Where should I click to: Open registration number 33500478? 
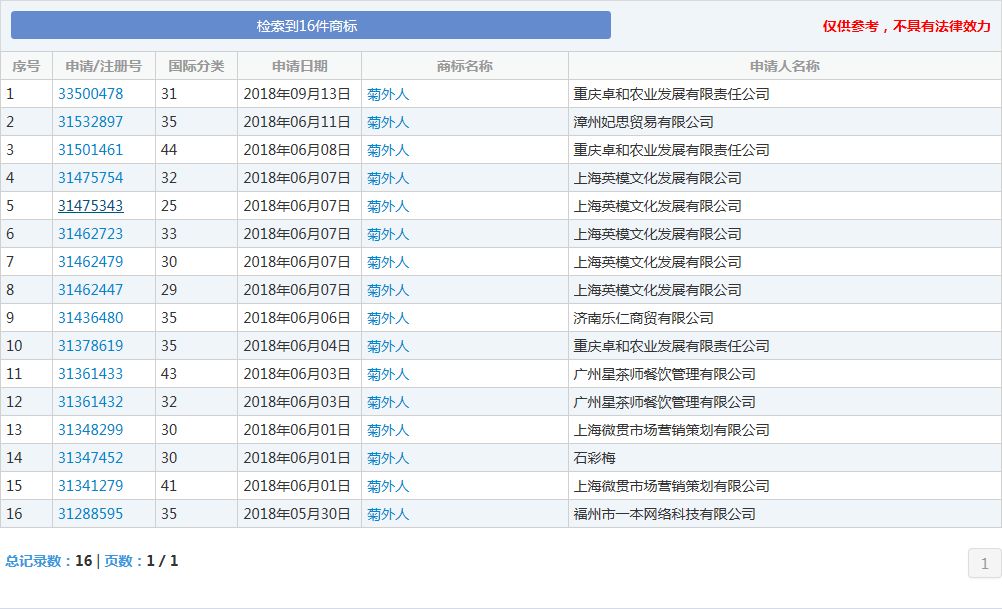90,94
